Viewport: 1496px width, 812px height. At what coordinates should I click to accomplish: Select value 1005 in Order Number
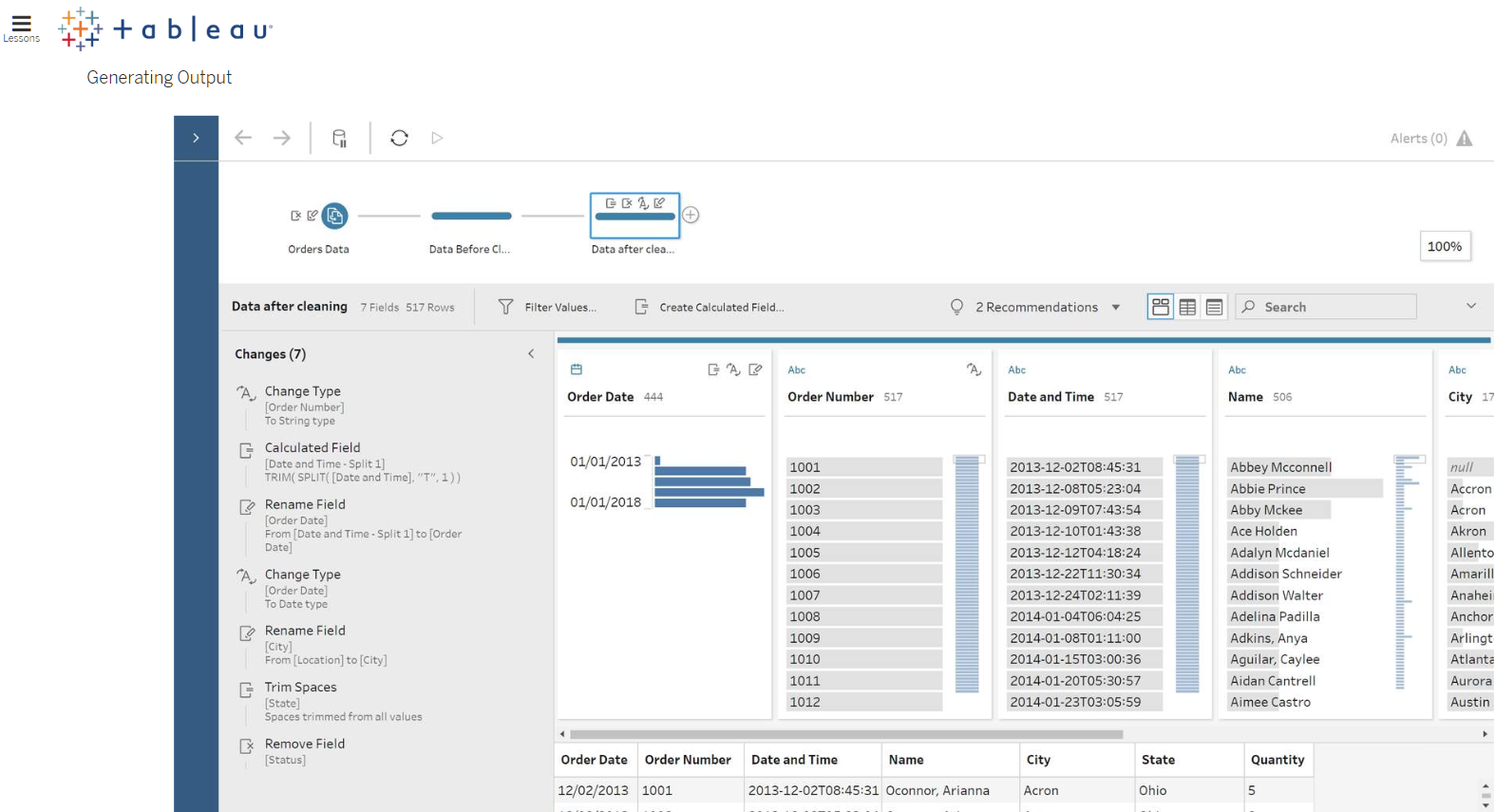coord(864,553)
